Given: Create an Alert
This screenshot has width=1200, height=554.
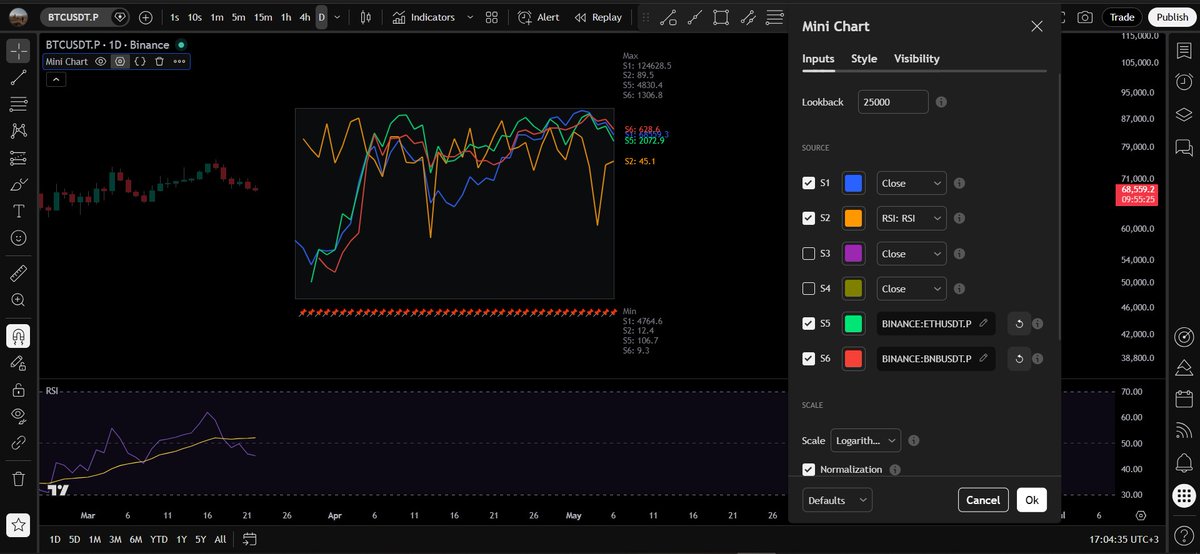Looking at the screenshot, I should (x=539, y=17).
